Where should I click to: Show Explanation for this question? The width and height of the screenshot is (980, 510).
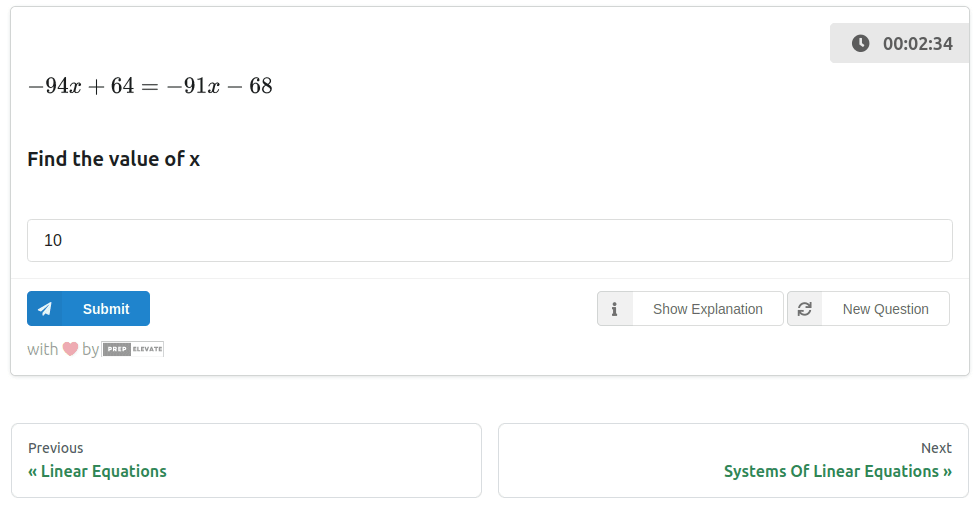(707, 309)
